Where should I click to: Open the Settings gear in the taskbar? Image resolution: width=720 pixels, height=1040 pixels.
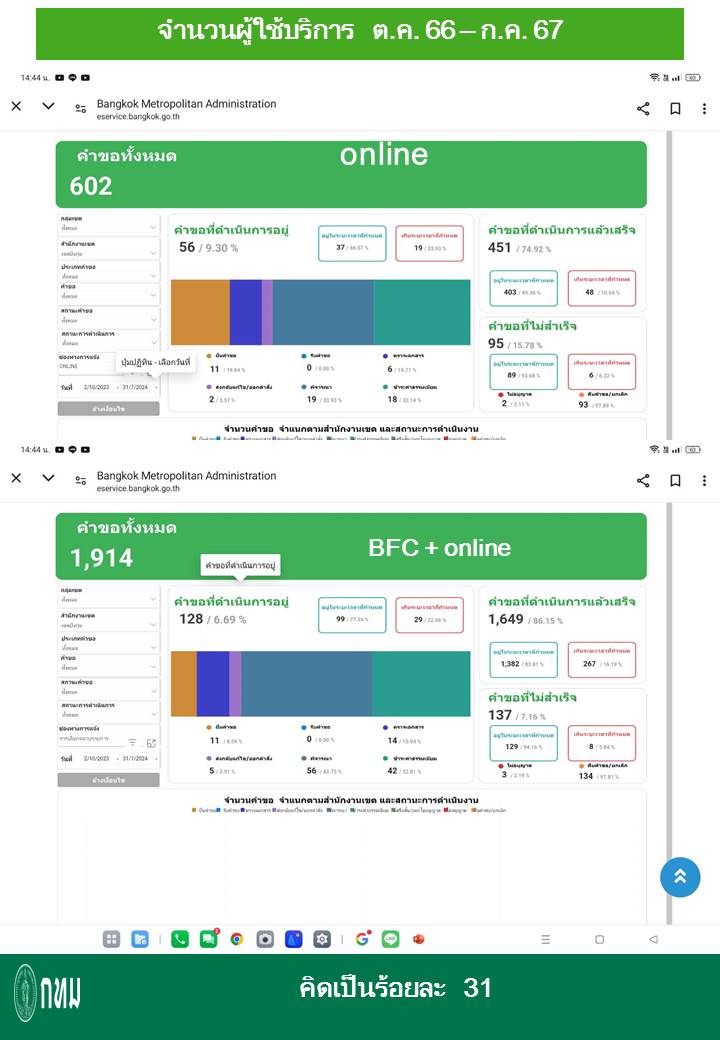(322, 939)
